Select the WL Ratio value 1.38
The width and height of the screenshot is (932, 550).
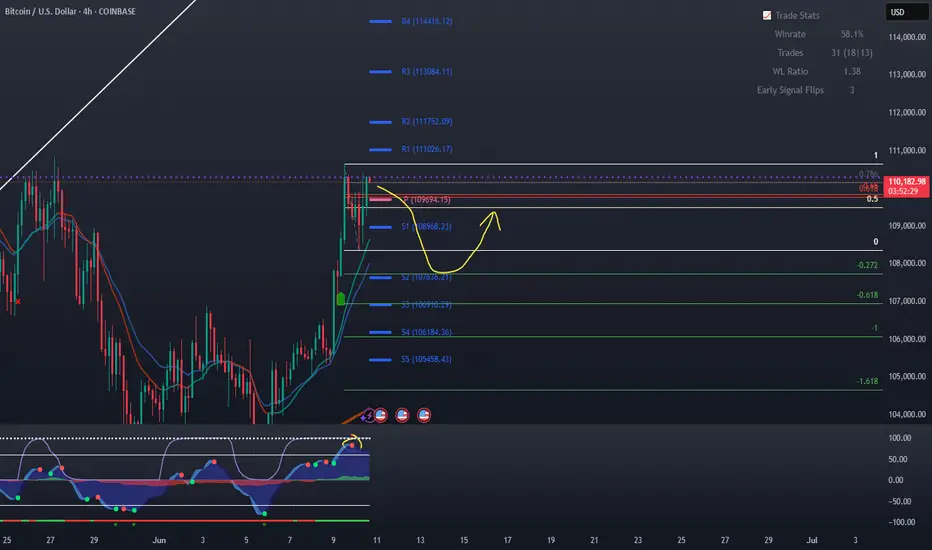click(x=852, y=71)
